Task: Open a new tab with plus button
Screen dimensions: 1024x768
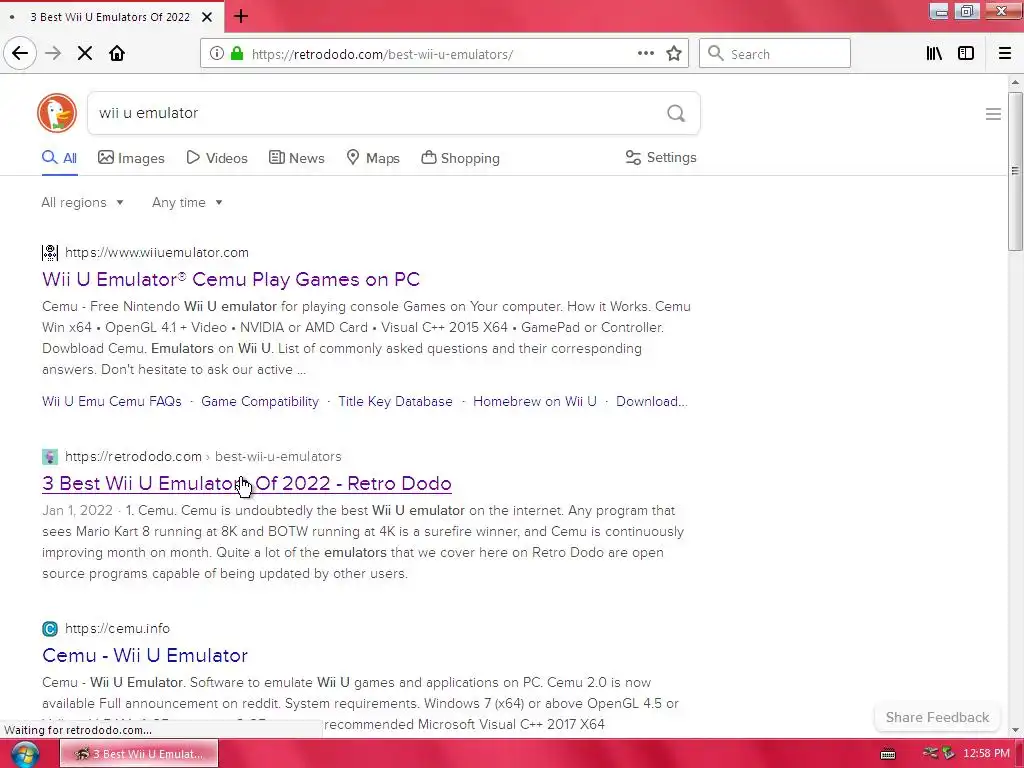Action: tap(240, 16)
